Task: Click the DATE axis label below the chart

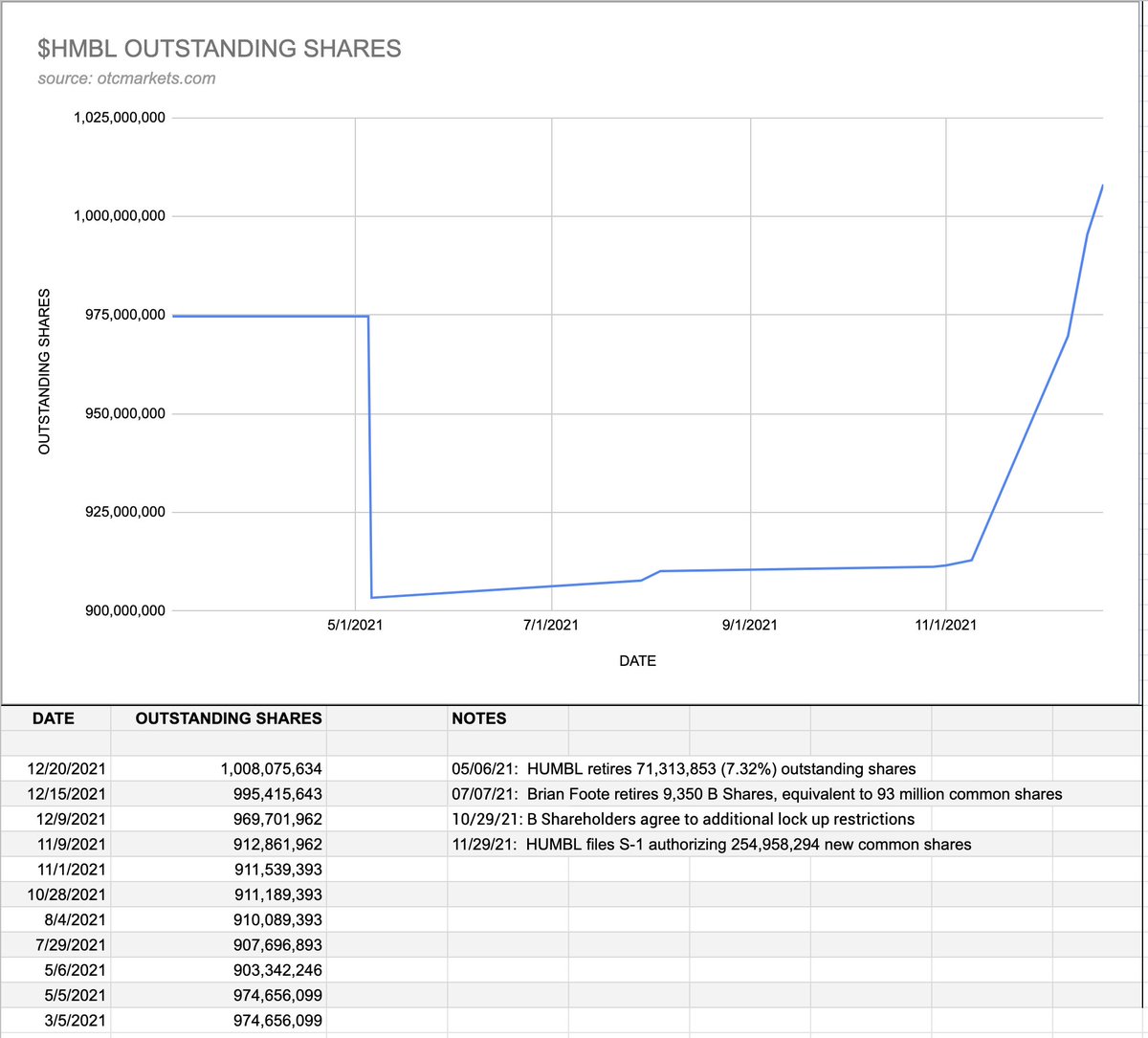Action: point(637,660)
